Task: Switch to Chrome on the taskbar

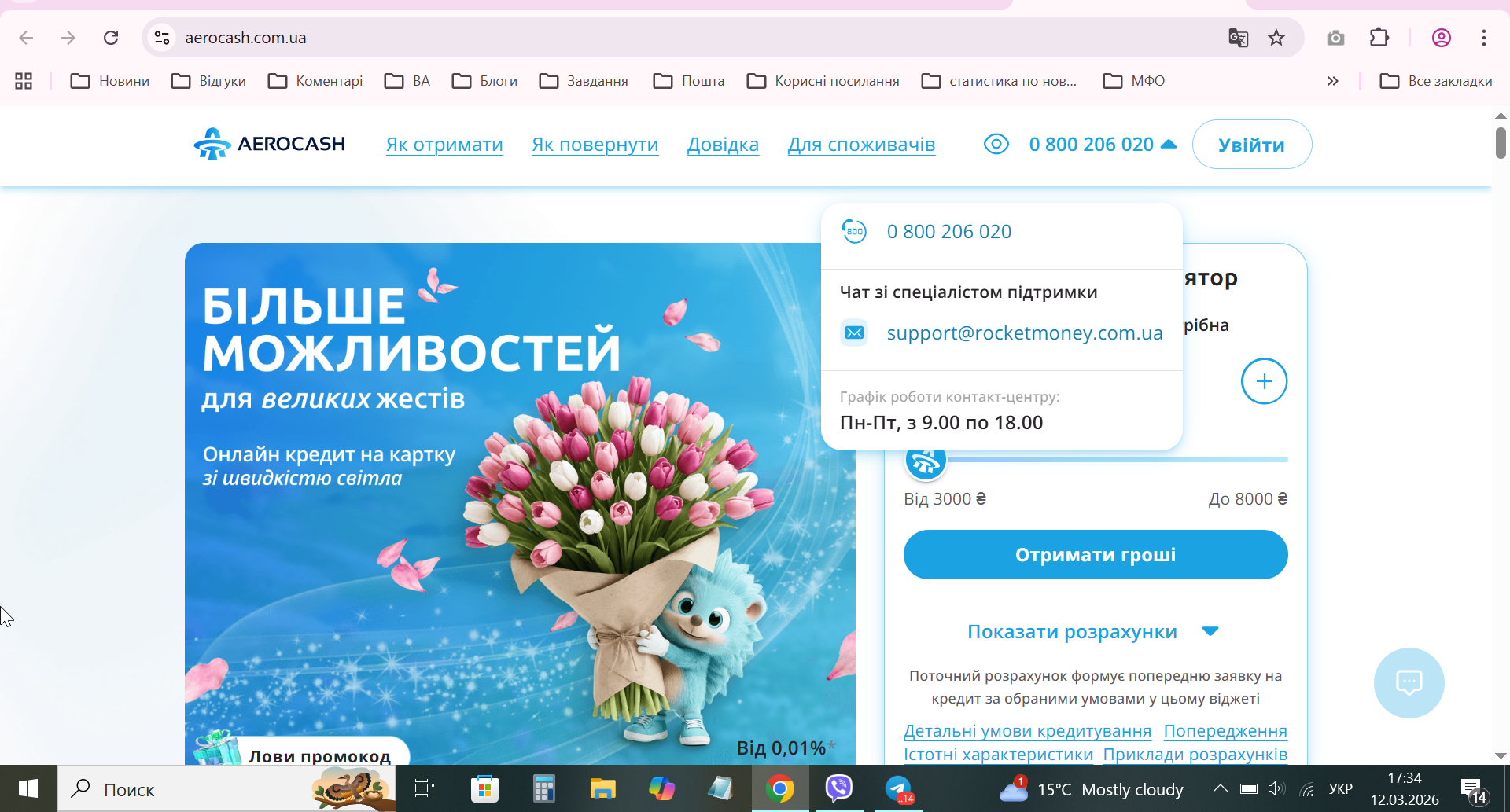Action: coord(780,788)
